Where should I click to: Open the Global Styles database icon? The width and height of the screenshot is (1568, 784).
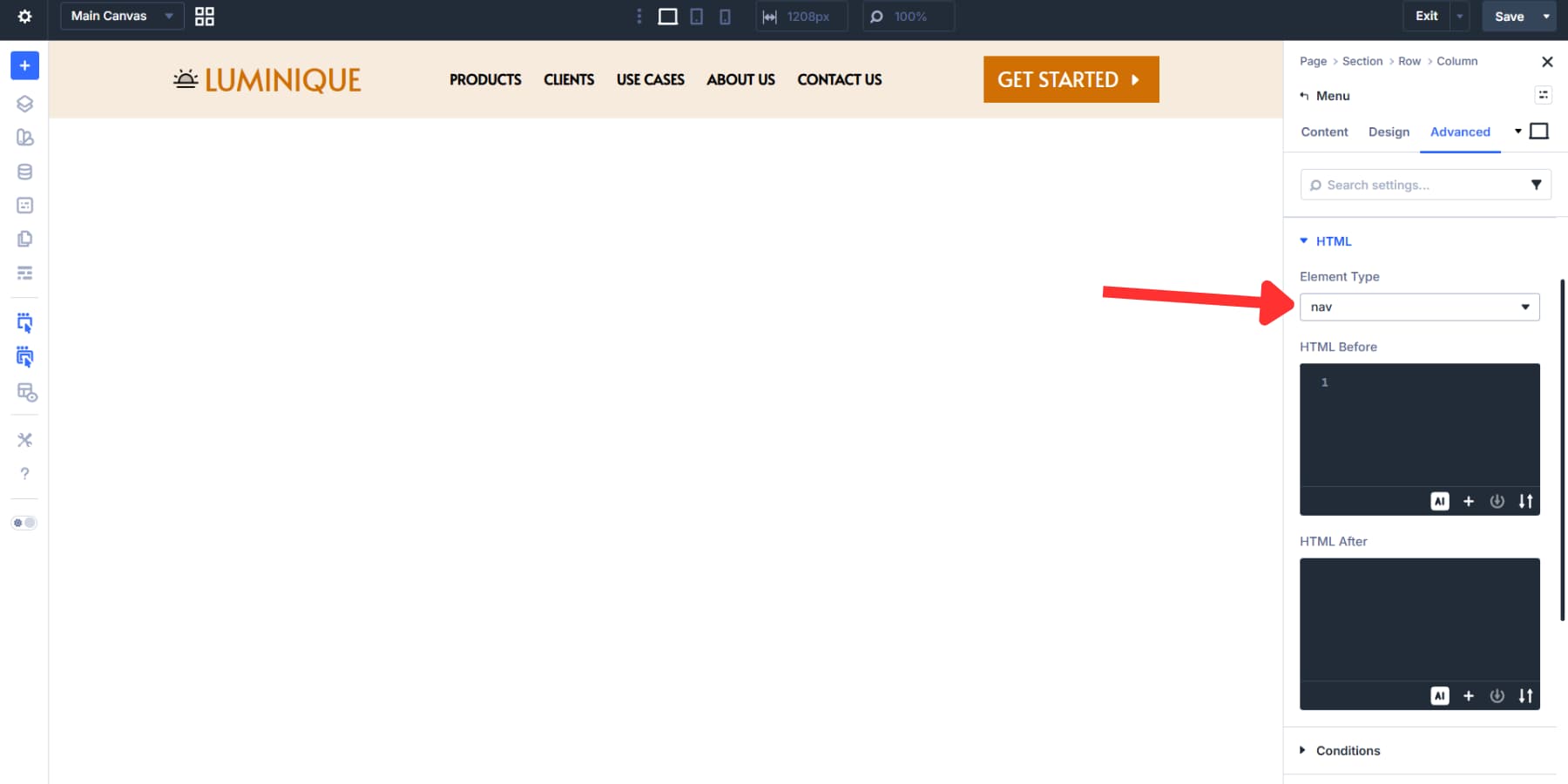point(24,172)
